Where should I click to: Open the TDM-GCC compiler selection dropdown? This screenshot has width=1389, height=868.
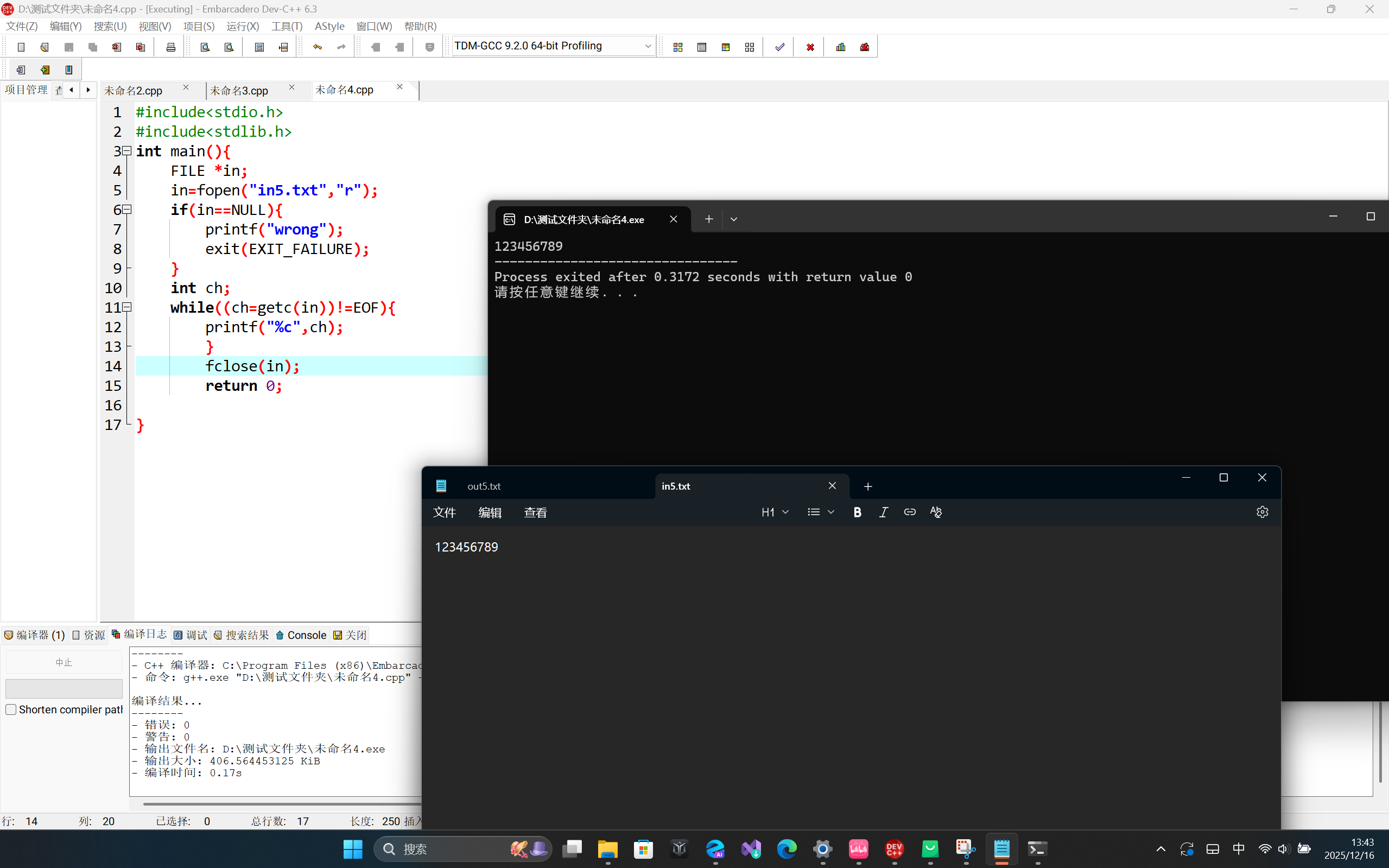click(648, 46)
